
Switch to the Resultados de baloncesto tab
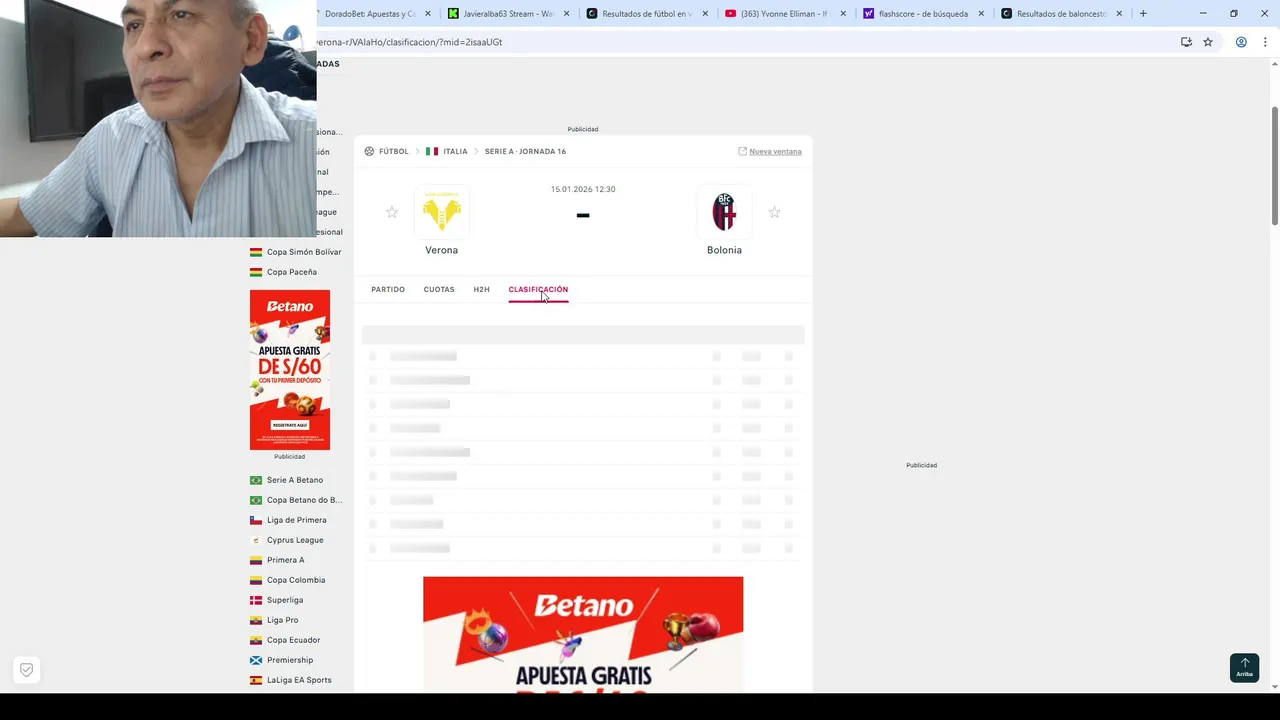tap(1061, 14)
